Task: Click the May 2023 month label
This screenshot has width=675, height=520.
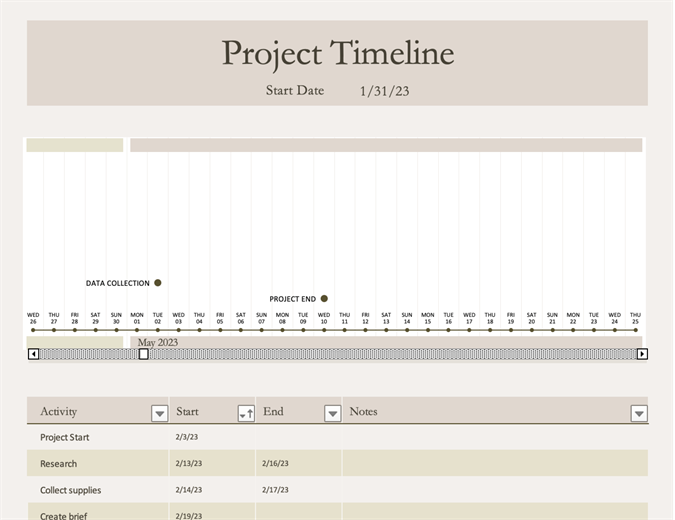Action: click(x=157, y=343)
